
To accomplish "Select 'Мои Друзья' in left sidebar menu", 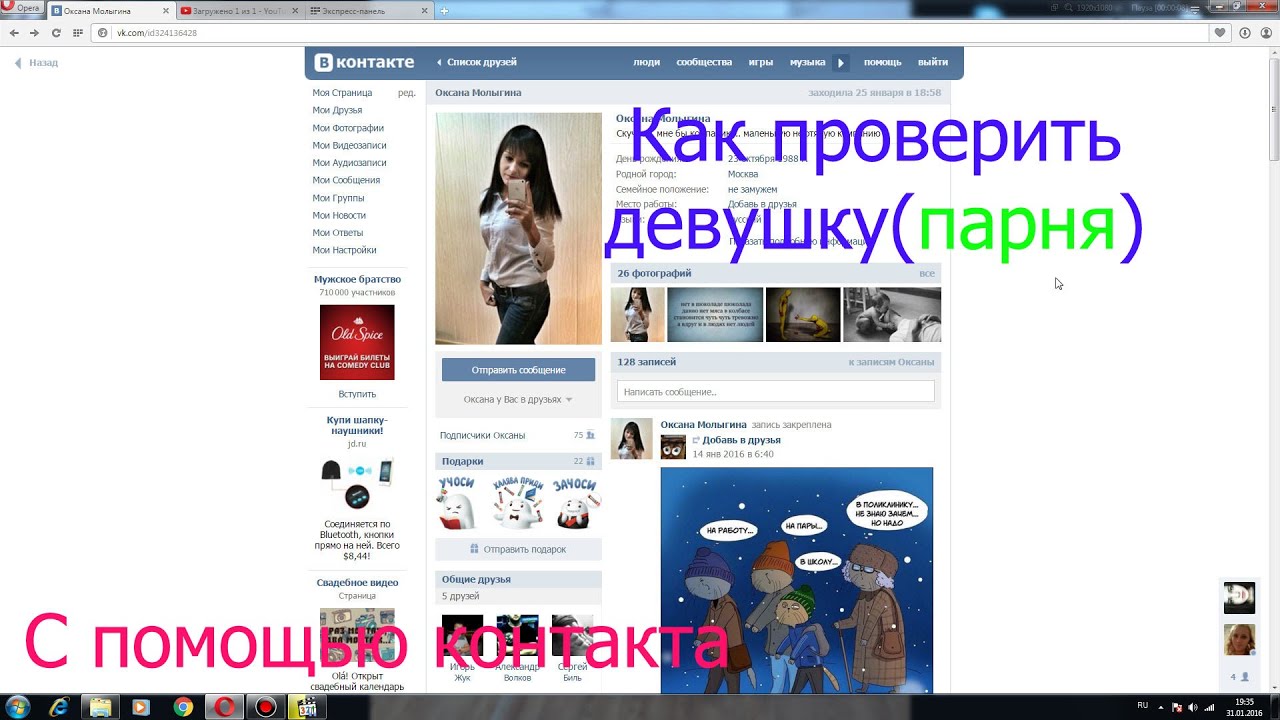I will tap(337, 110).
